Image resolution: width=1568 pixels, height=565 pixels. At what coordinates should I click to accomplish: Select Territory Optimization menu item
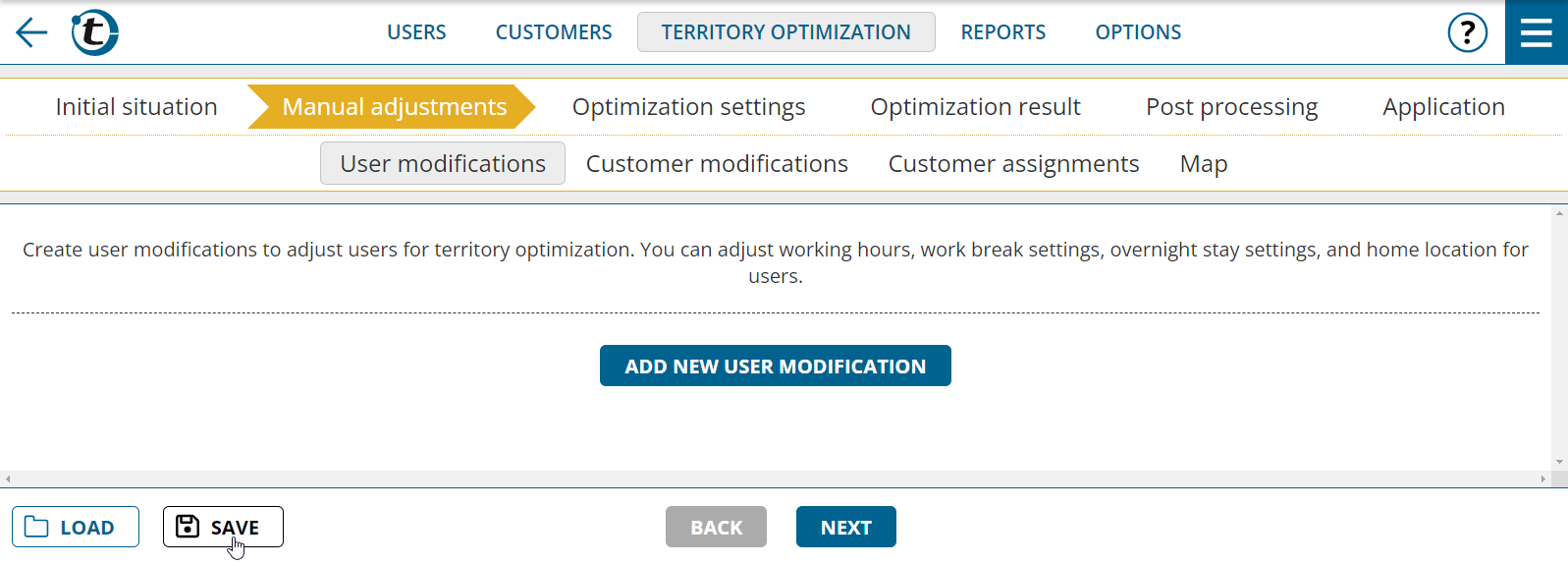pyautogui.click(x=786, y=32)
